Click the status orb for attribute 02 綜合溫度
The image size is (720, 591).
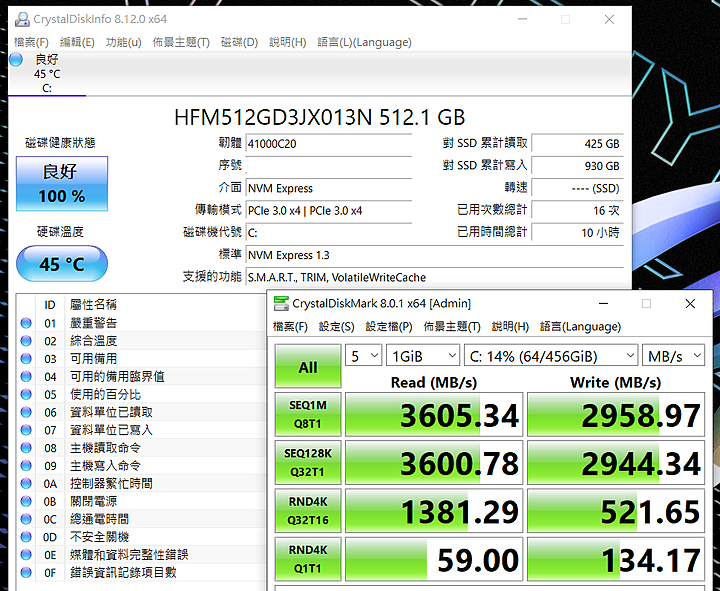point(26,341)
